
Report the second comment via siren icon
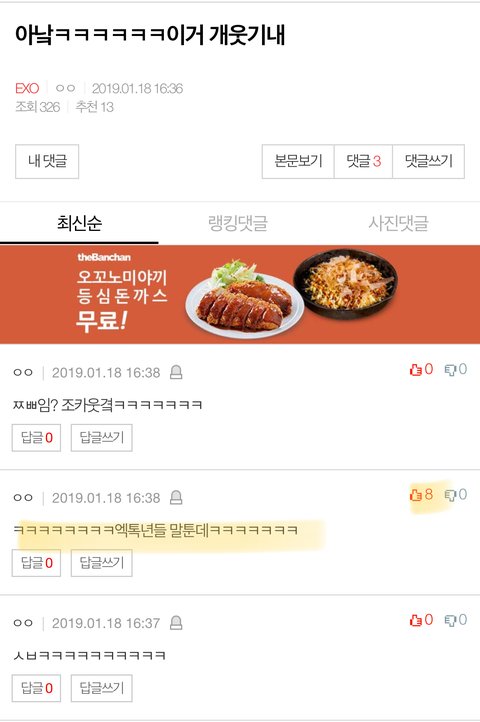tap(176, 497)
